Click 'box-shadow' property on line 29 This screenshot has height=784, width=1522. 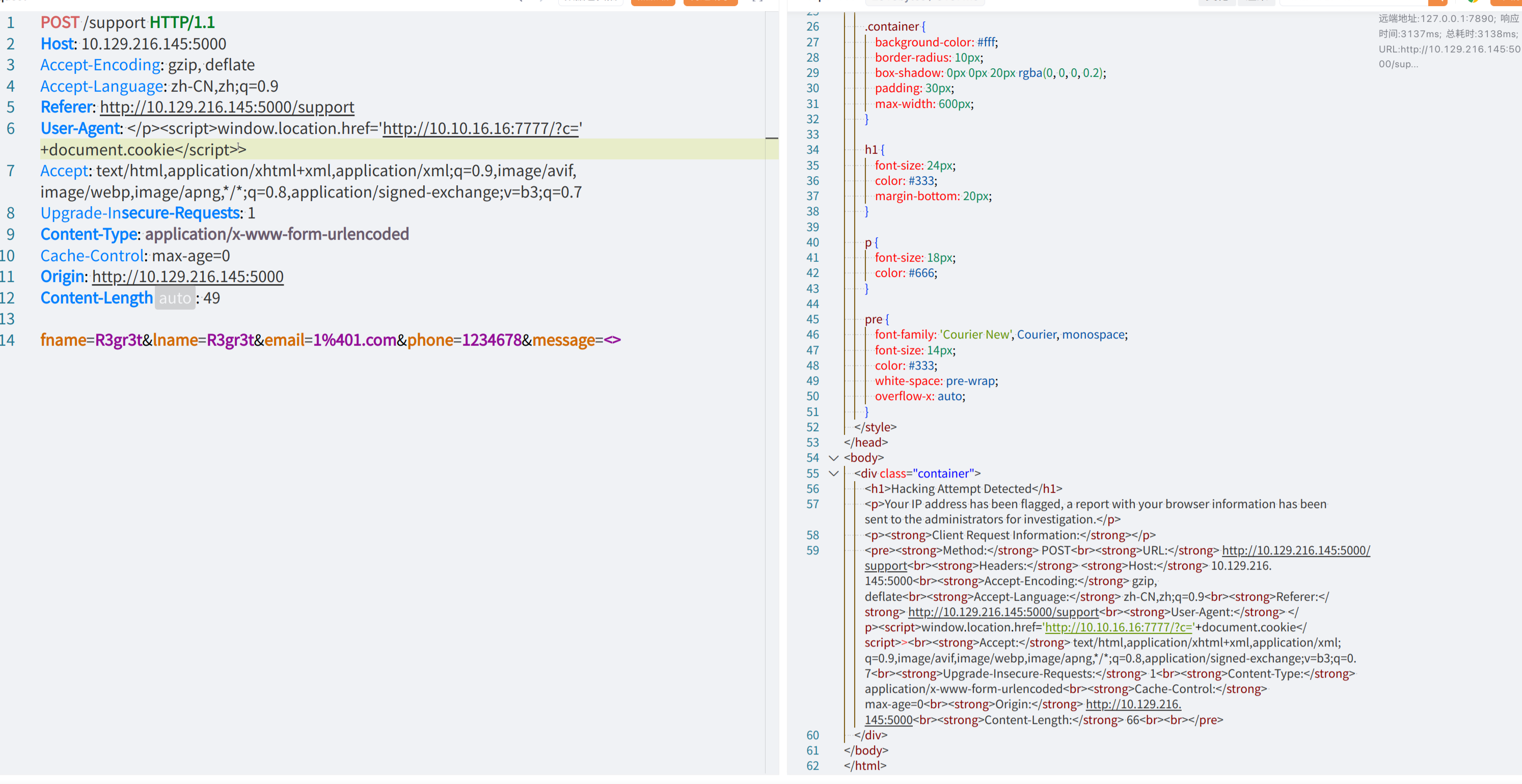(x=908, y=73)
